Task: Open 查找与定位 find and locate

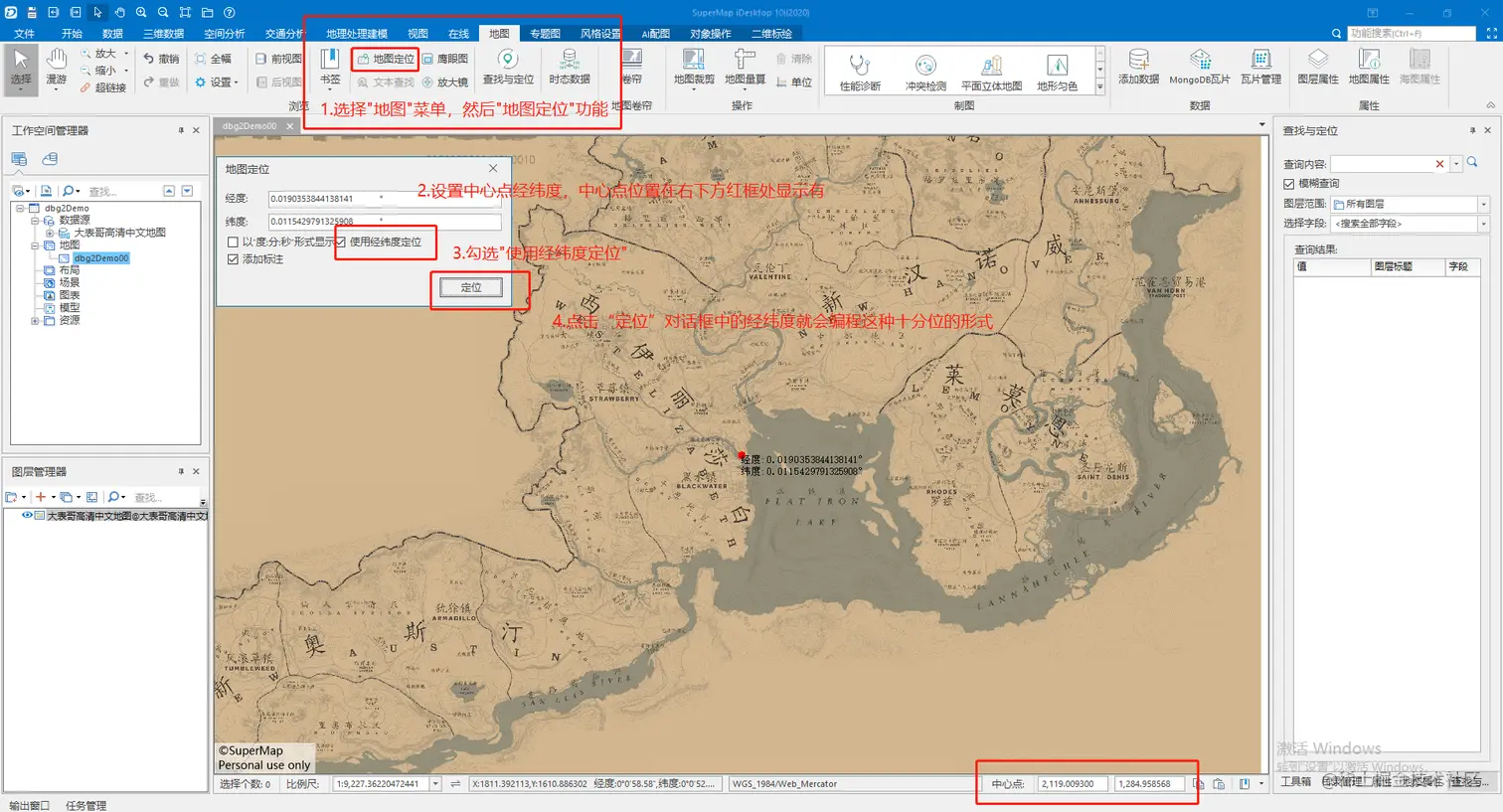Action: 508,67
